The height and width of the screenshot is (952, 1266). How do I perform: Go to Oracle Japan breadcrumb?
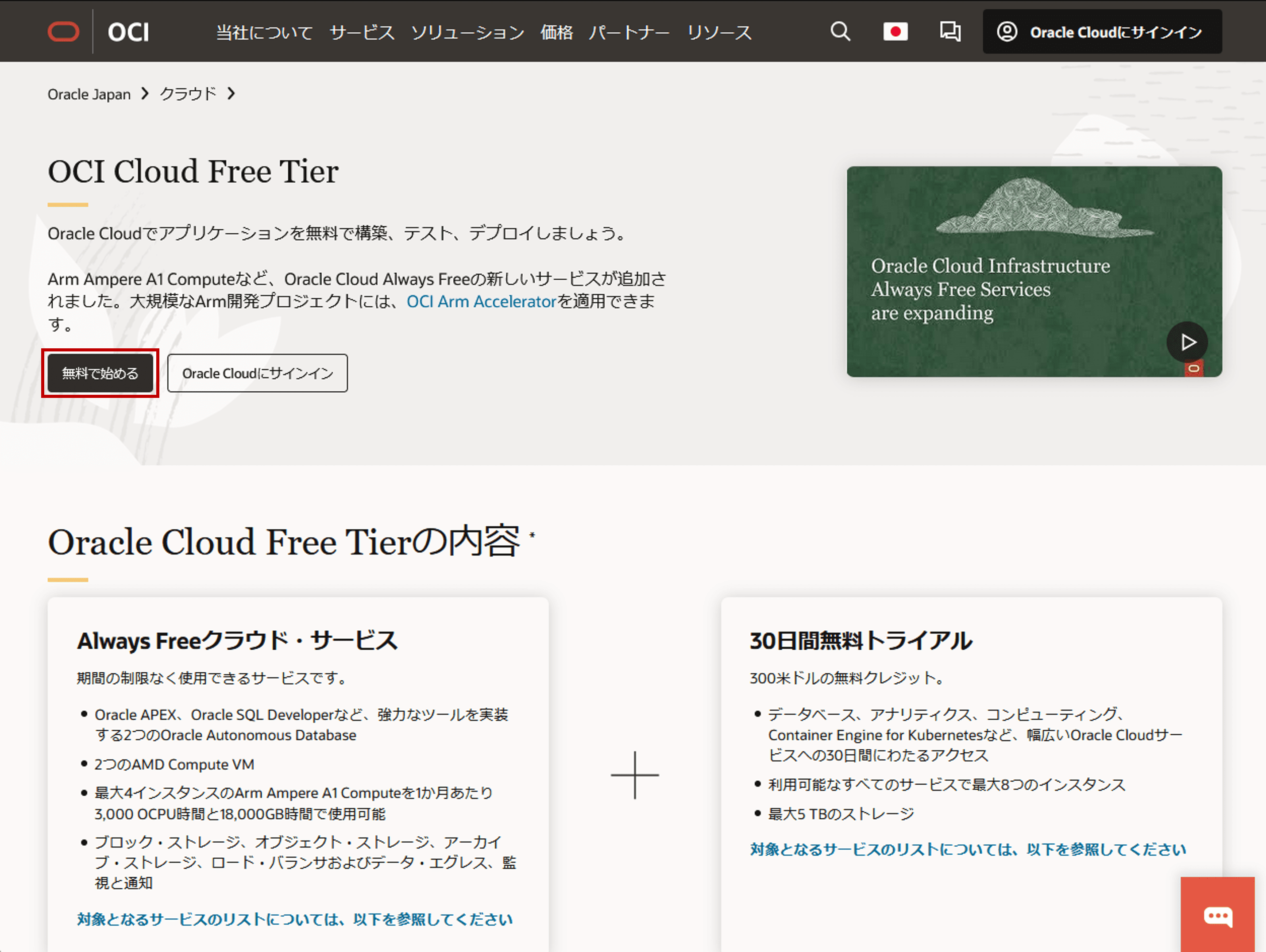(89, 94)
